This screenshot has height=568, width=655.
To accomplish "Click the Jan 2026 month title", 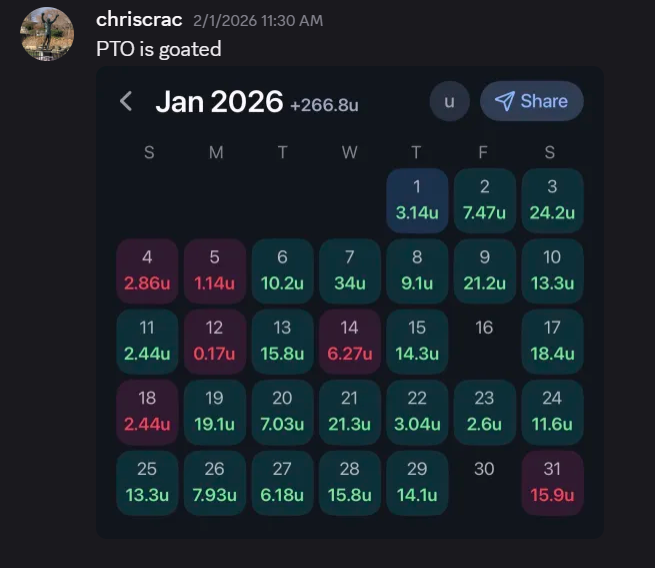I will pos(219,101).
